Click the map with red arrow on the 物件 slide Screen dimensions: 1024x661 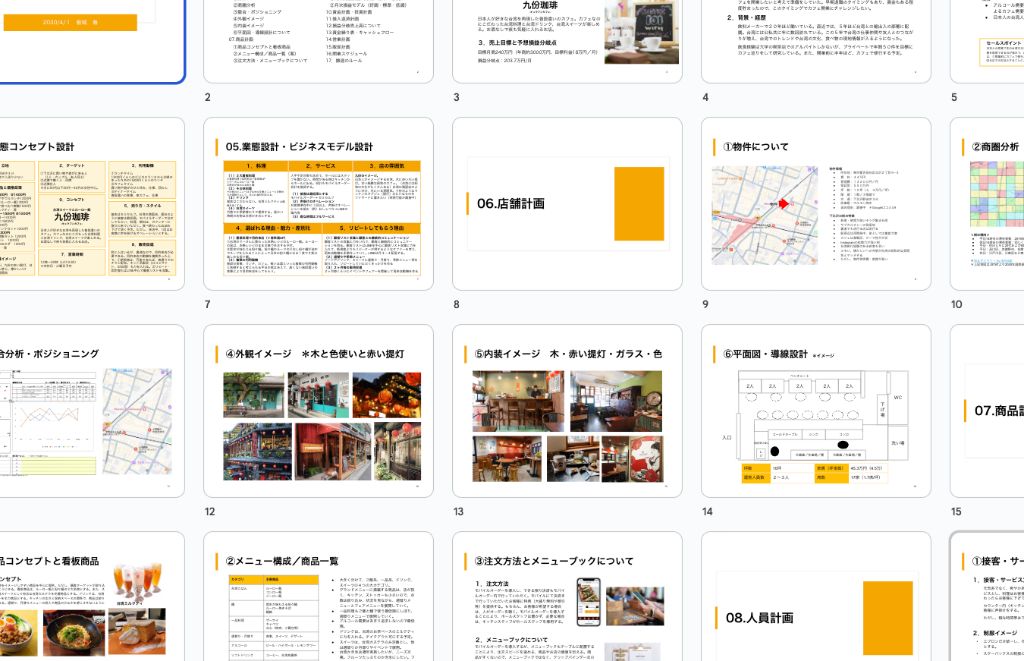point(765,215)
